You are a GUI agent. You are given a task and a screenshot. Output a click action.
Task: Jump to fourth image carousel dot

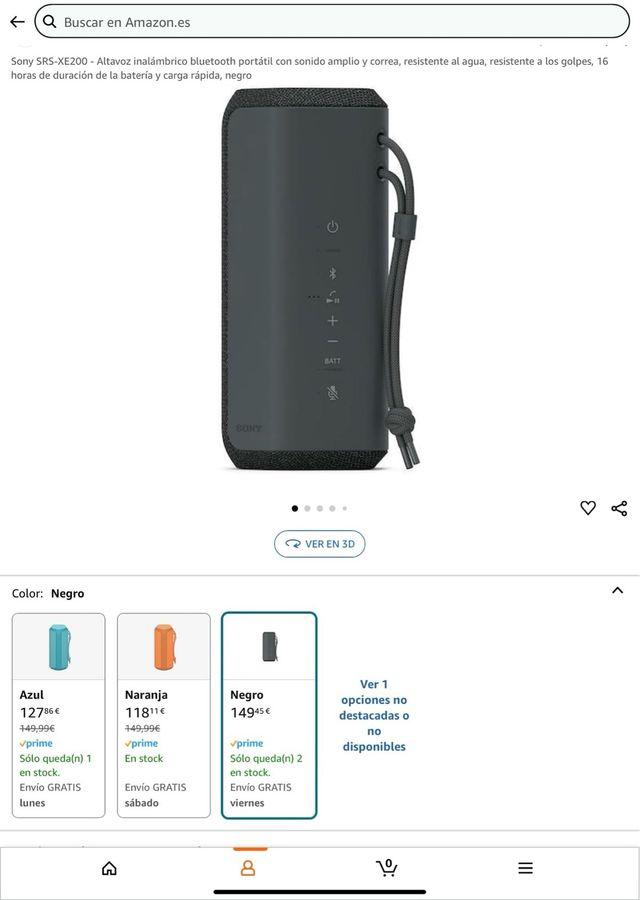tap(332, 508)
